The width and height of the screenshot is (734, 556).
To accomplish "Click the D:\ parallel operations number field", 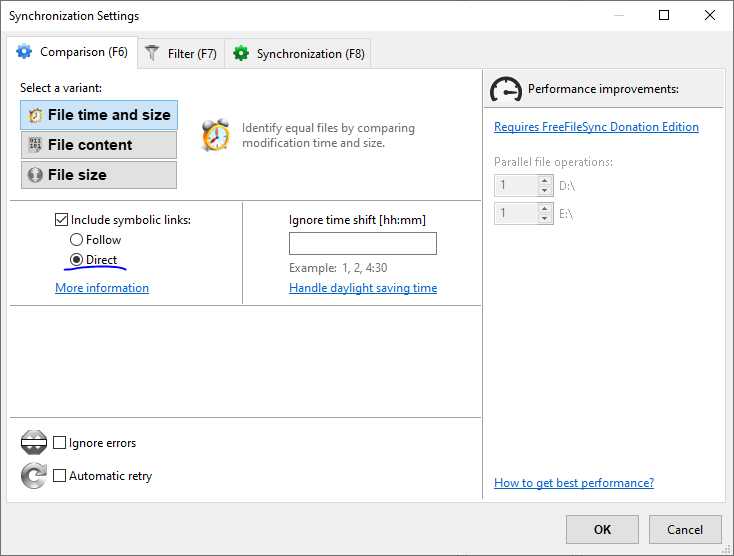I will [516, 185].
